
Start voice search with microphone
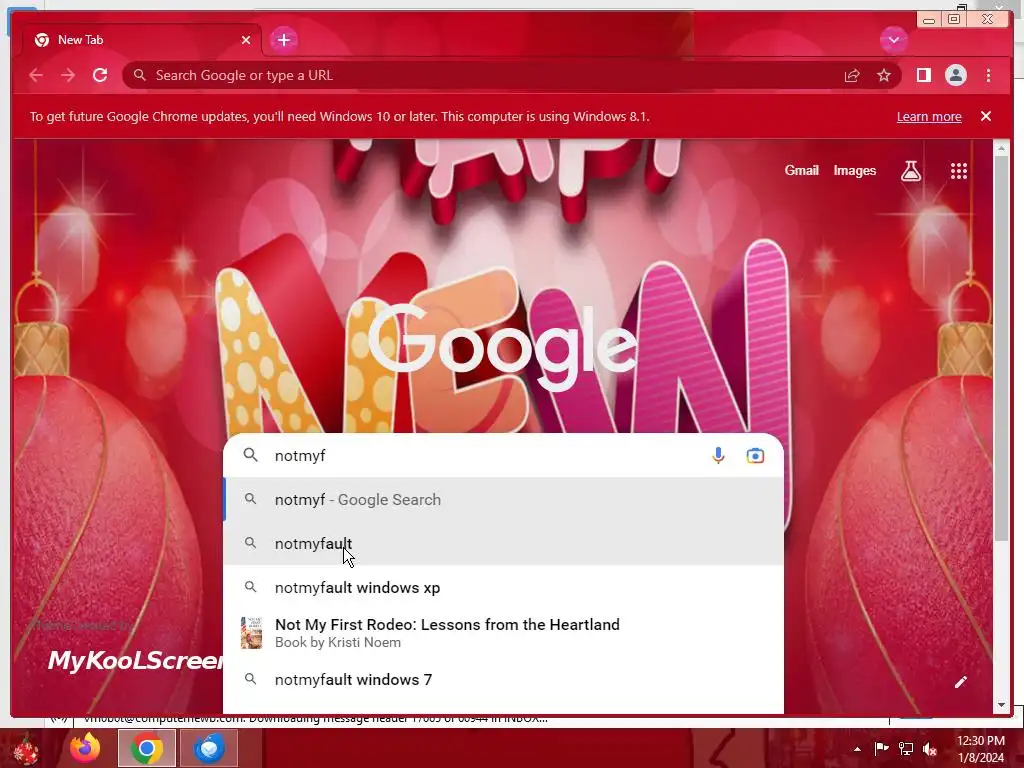[x=718, y=455]
